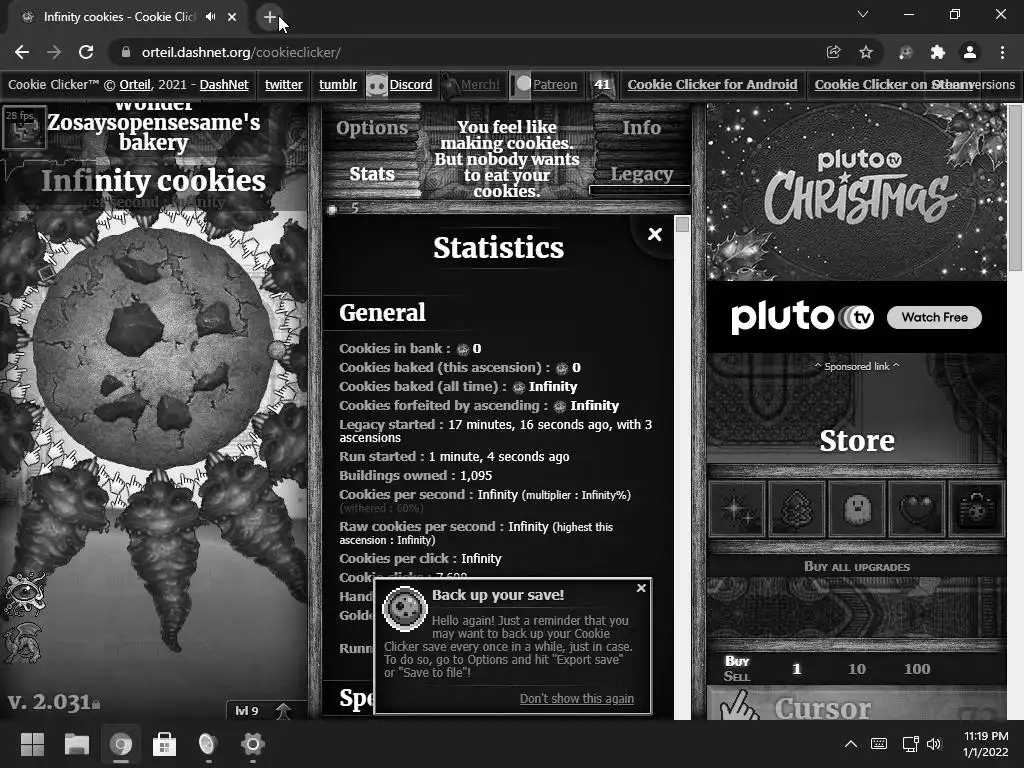Set bulk amount to 100
The image size is (1024, 768).
pyautogui.click(x=917, y=669)
